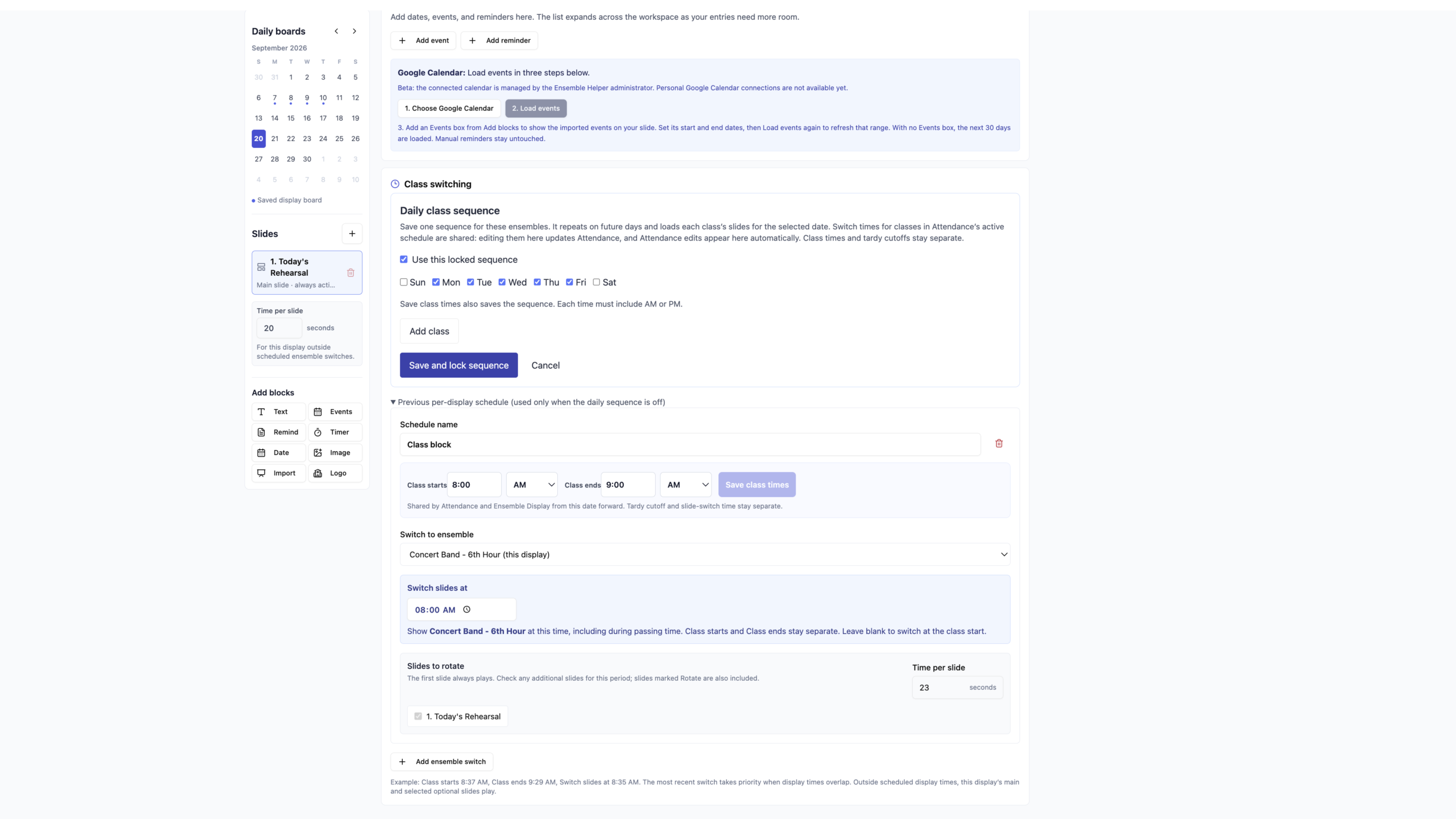
Task: Add a Logo block
Action: coord(335,473)
